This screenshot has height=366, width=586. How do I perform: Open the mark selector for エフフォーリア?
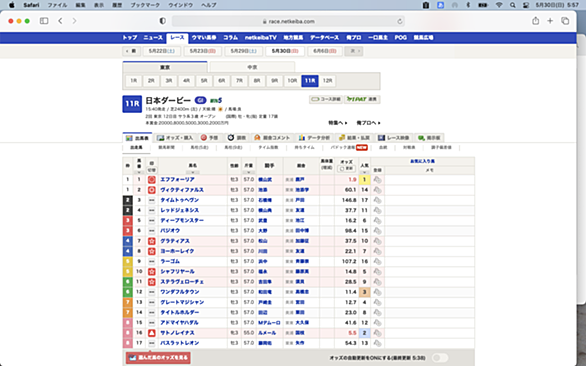(151, 180)
